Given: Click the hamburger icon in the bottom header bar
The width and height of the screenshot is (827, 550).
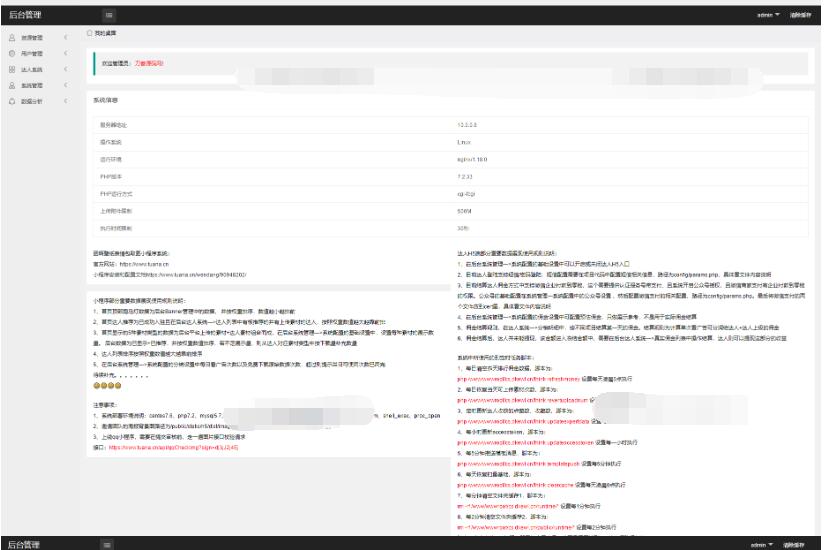Looking at the screenshot, I should [107, 545].
